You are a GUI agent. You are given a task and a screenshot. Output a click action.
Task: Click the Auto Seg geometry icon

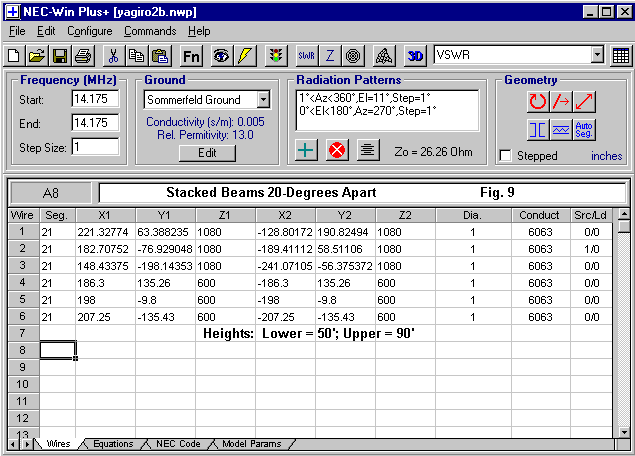585,129
